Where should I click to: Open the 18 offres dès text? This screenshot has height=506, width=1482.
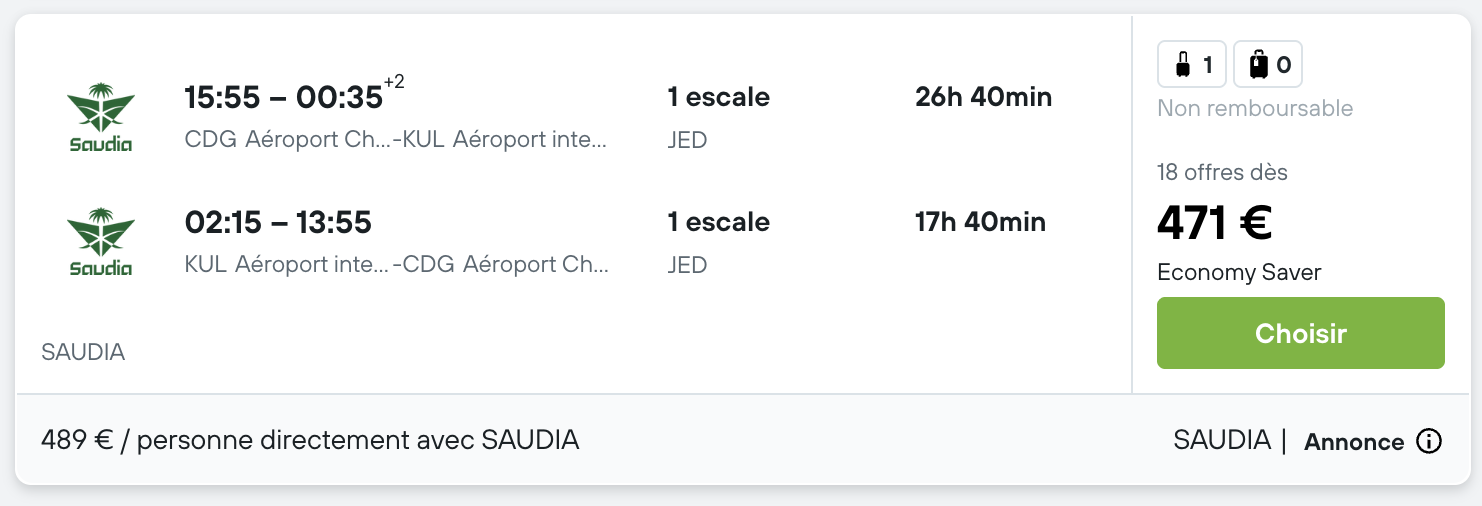point(1222,172)
